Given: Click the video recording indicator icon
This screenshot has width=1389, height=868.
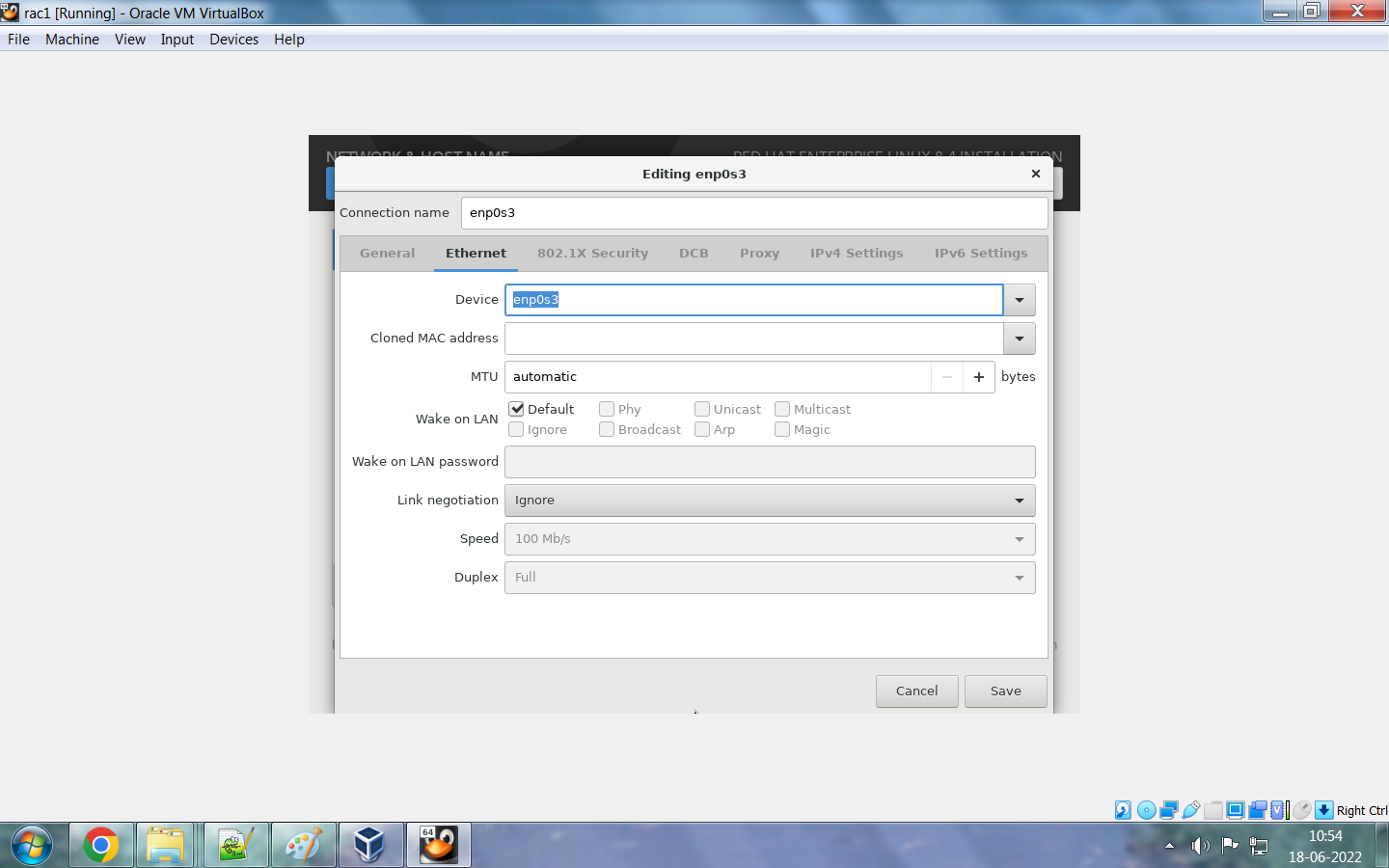Looking at the screenshot, I should [x=1258, y=810].
